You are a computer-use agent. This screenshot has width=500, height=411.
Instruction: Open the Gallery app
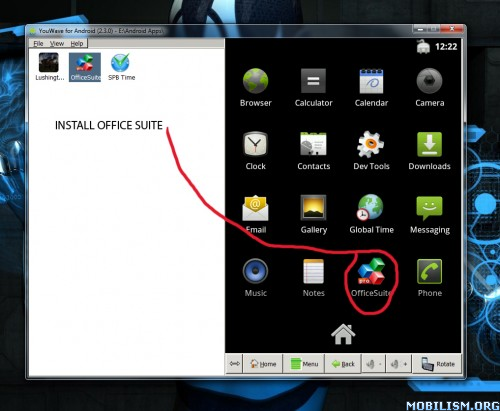tap(313, 214)
